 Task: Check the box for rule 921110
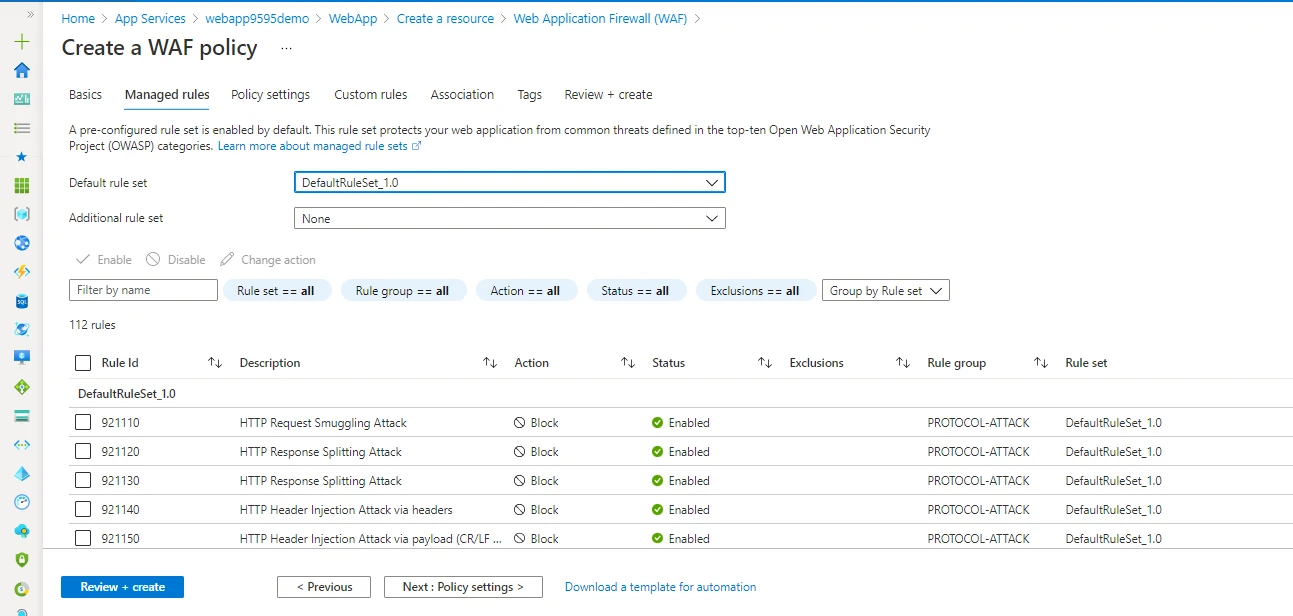tap(83, 423)
